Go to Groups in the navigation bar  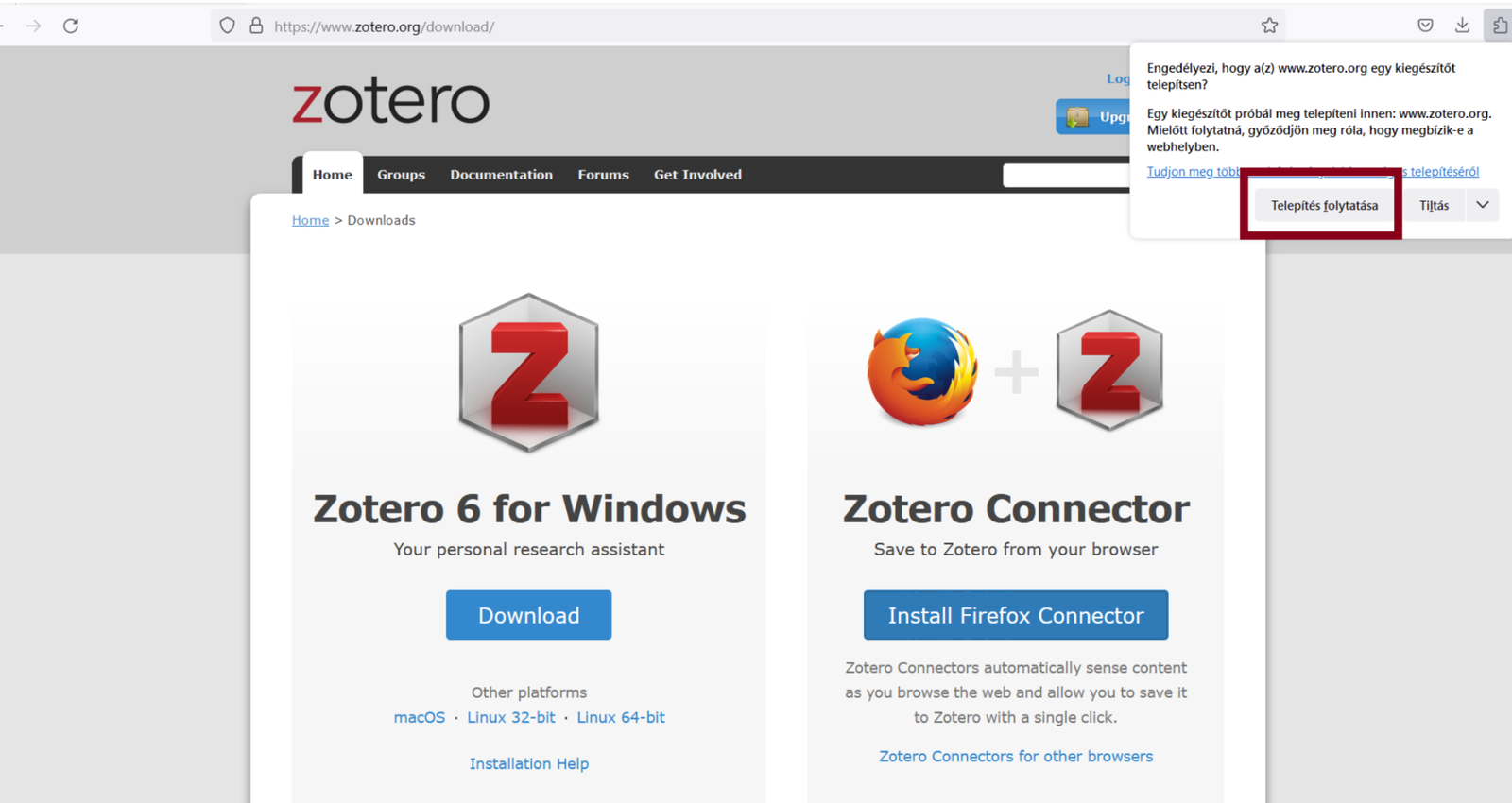(x=402, y=175)
